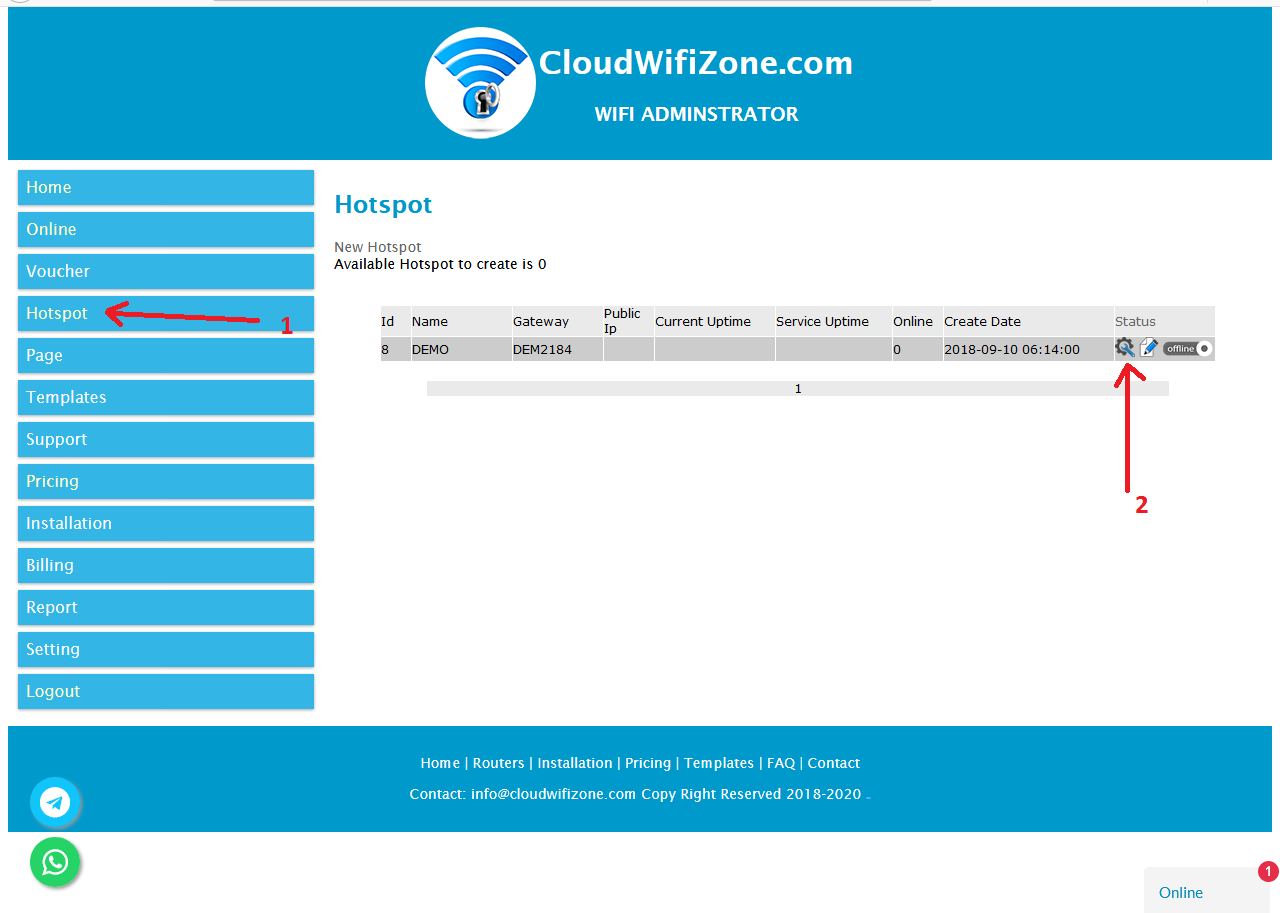
Task: Open the FAQ footer link
Action: tap(781, 763)
